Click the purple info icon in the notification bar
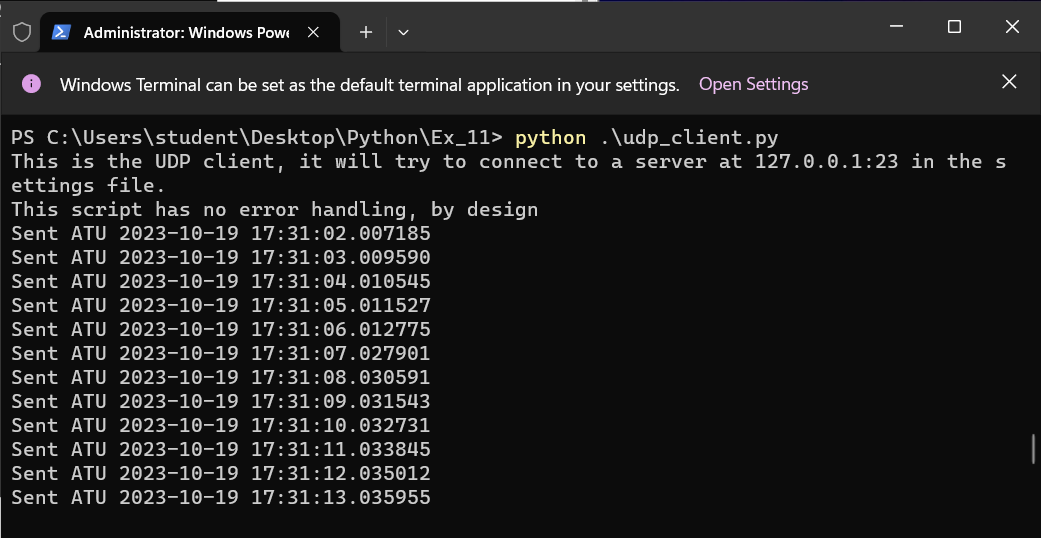The width and height of the screenshot is (1041, 538). pyautogui.click(x=31, y=84)
